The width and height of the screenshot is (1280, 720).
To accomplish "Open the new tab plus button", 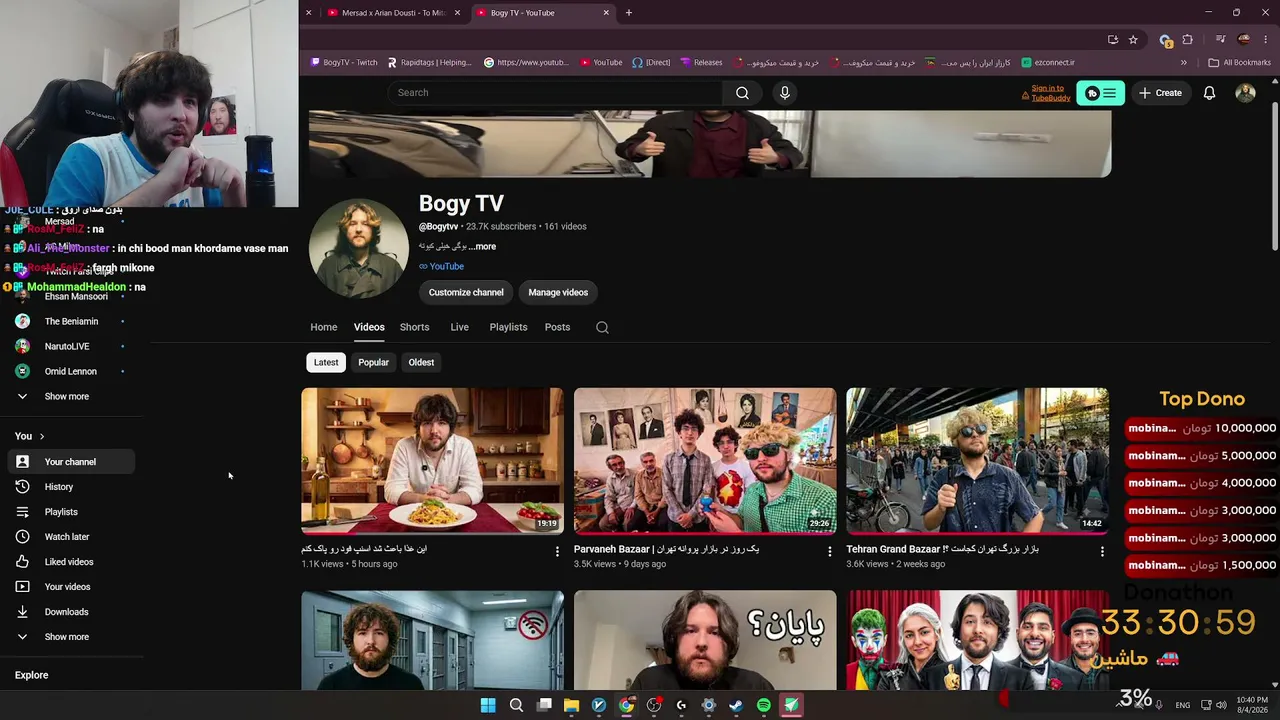I will (x=629, y=13).
